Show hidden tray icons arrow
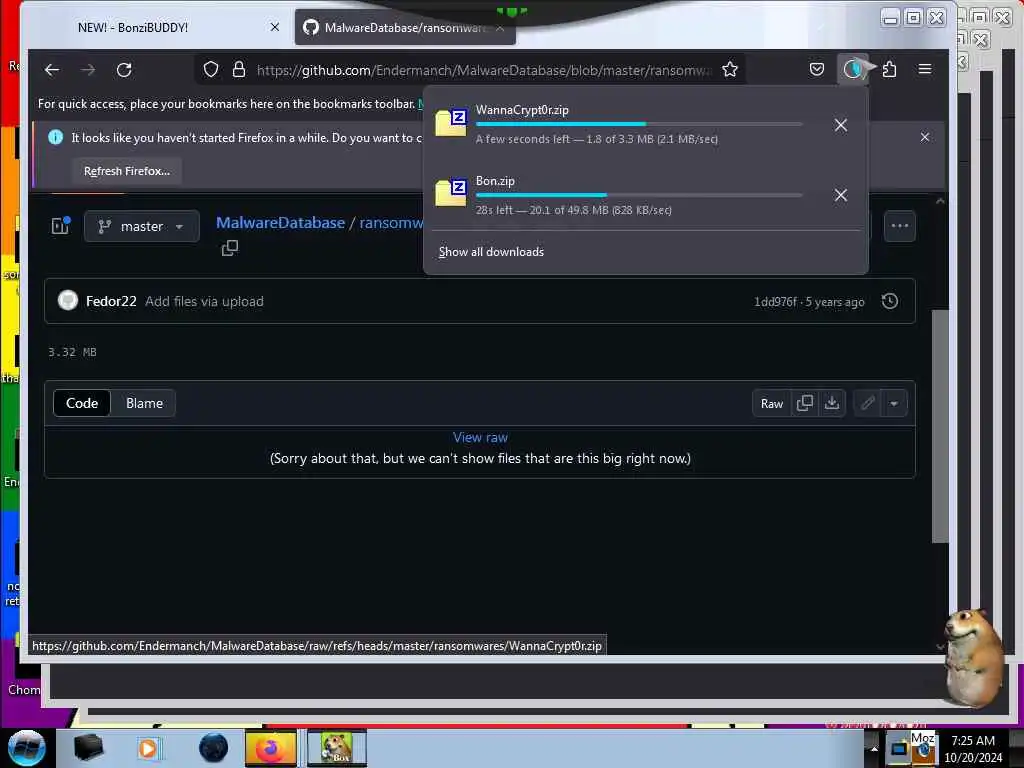This screenshot has width=1024, height=768. 874,748
